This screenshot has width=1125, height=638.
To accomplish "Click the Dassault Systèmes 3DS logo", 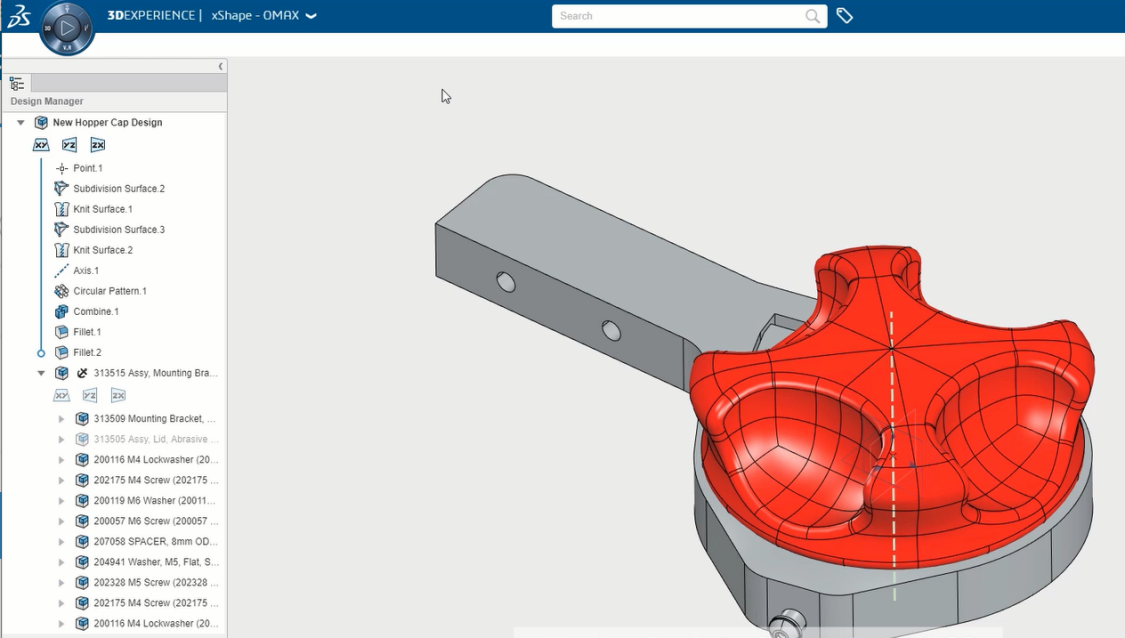I will click(17, 16).
